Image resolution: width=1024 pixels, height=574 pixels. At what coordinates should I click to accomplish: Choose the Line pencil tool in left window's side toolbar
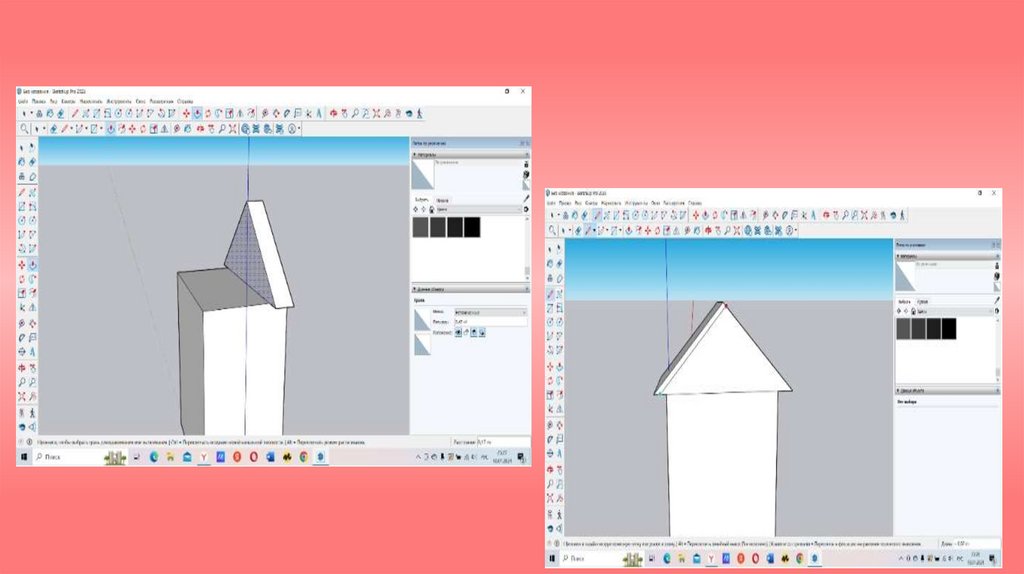pos(22,192)
